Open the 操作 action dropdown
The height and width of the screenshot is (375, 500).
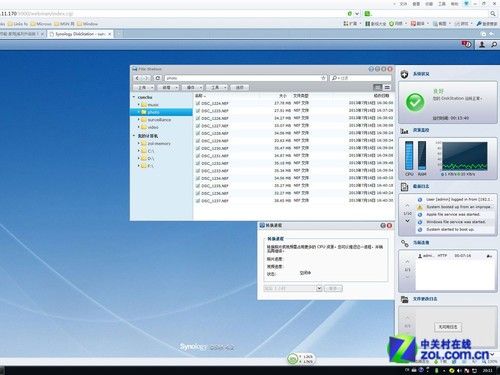(x=193, y=87)
